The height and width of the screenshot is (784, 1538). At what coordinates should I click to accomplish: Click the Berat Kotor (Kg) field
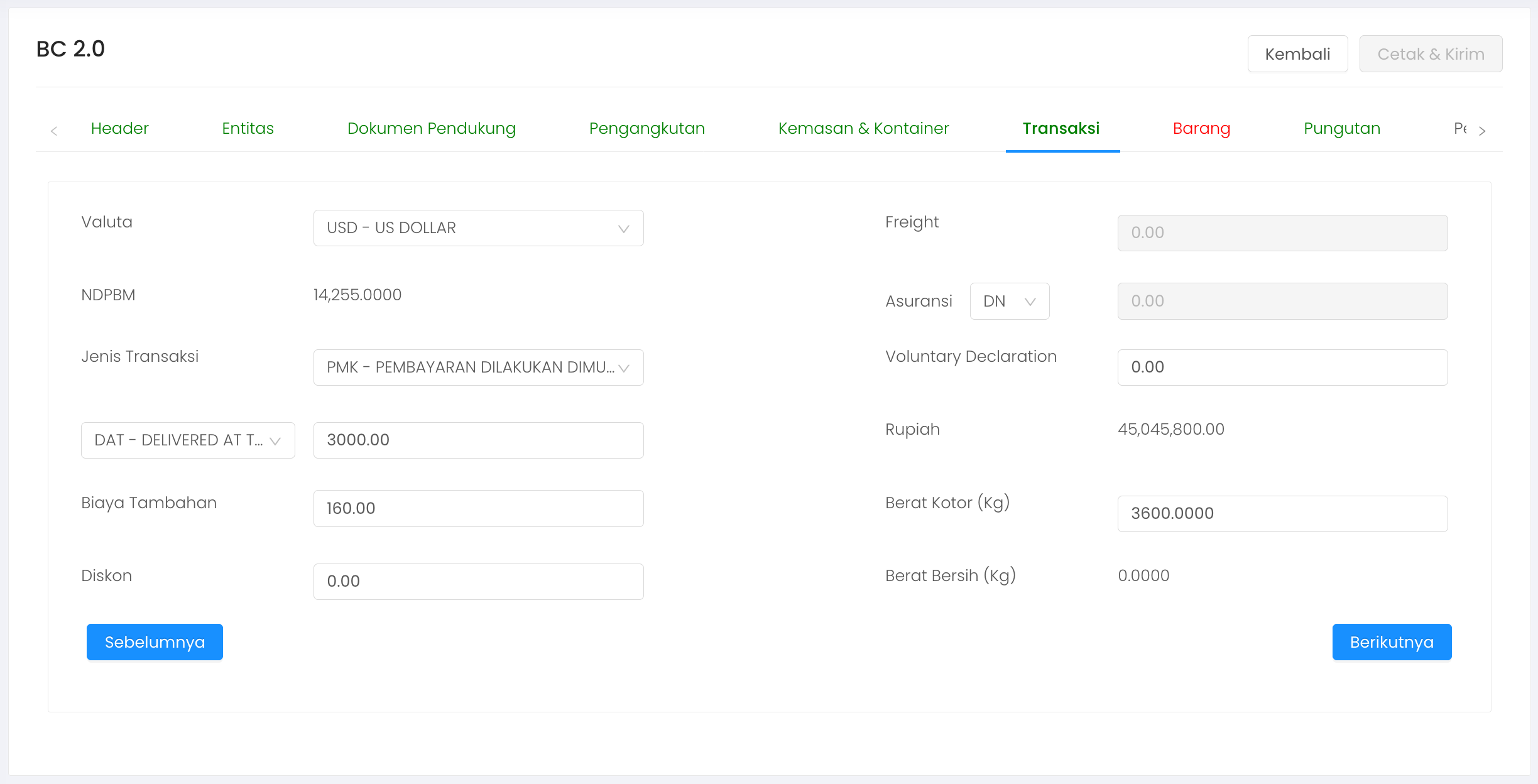coord(1282,514)
